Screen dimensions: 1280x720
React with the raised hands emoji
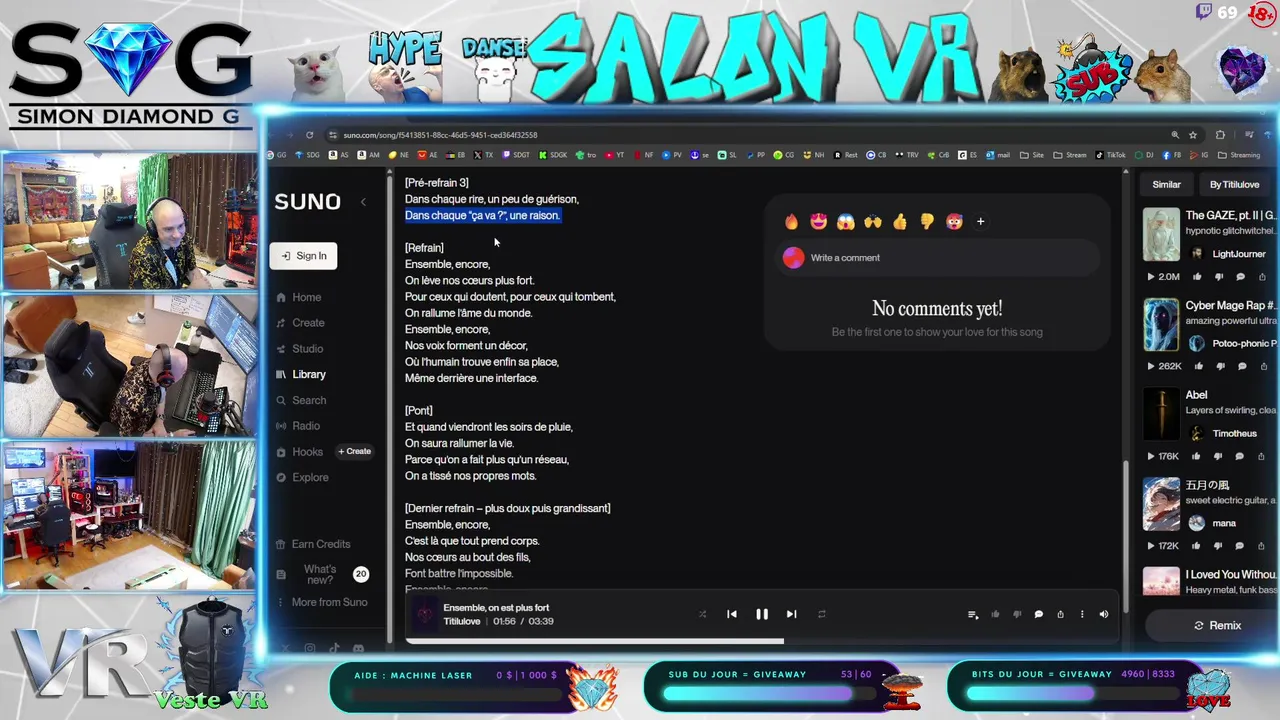tap(873, 222)
